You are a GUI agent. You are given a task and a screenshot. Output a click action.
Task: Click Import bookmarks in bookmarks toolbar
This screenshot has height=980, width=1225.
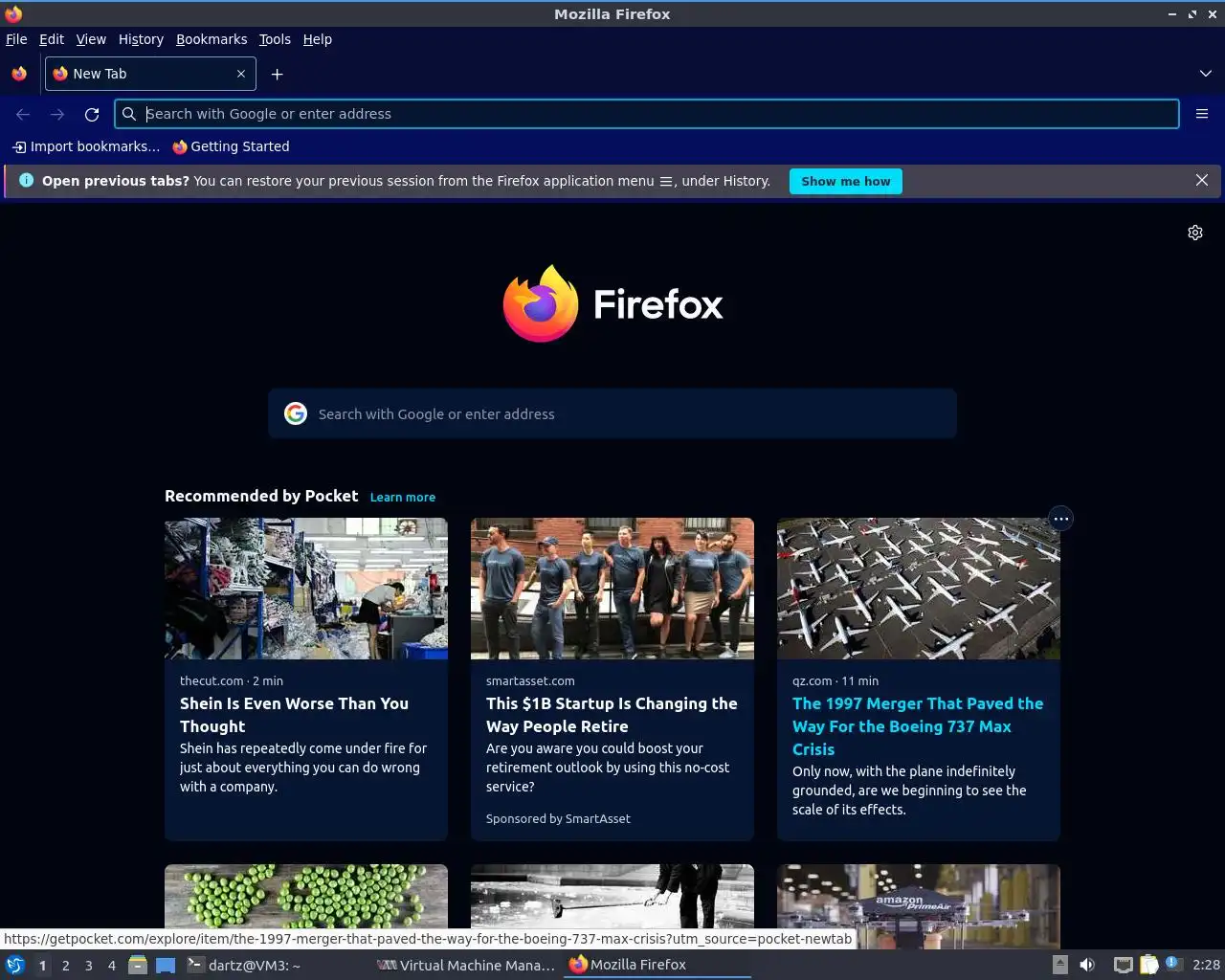(x=85, y=146)
